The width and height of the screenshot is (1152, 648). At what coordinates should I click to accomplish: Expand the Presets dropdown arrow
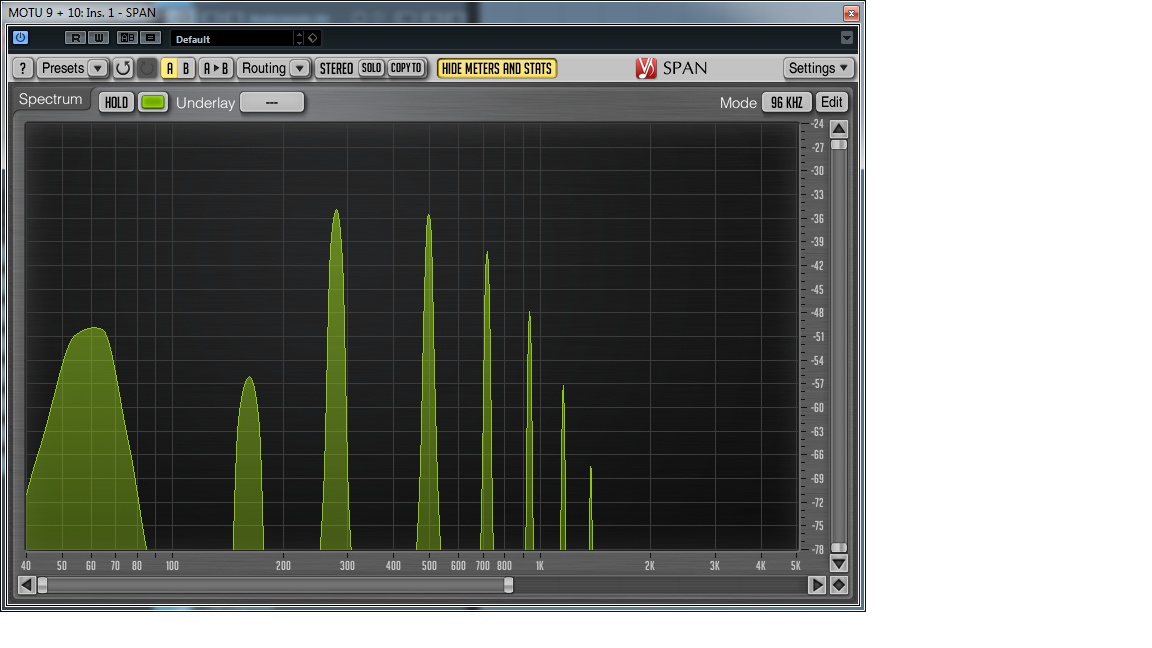(98, 68)
